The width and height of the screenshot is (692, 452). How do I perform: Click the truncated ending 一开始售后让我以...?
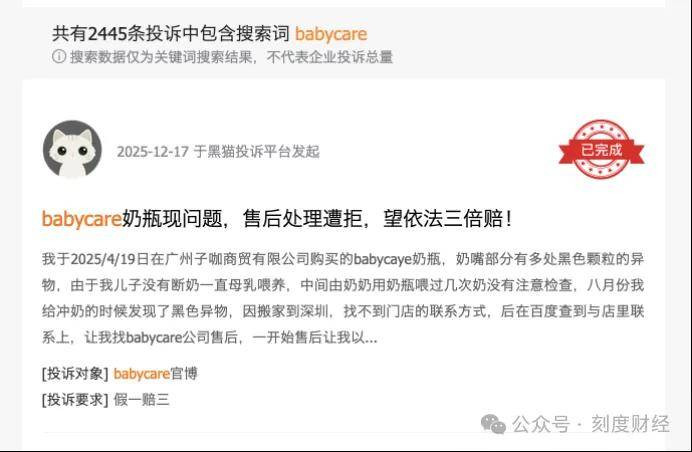(315, 338)
